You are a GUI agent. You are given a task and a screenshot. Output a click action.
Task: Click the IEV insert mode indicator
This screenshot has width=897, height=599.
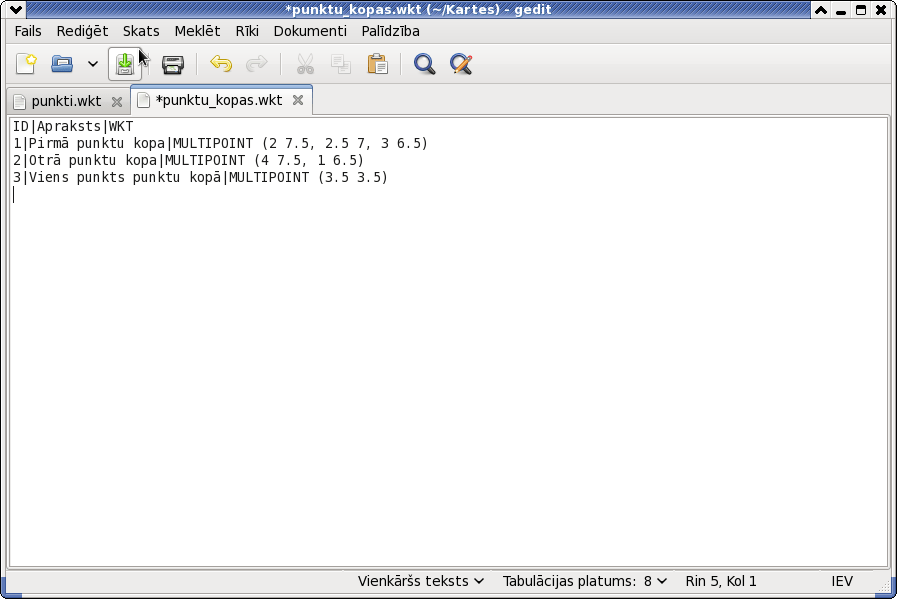click(x=842, y=581)
